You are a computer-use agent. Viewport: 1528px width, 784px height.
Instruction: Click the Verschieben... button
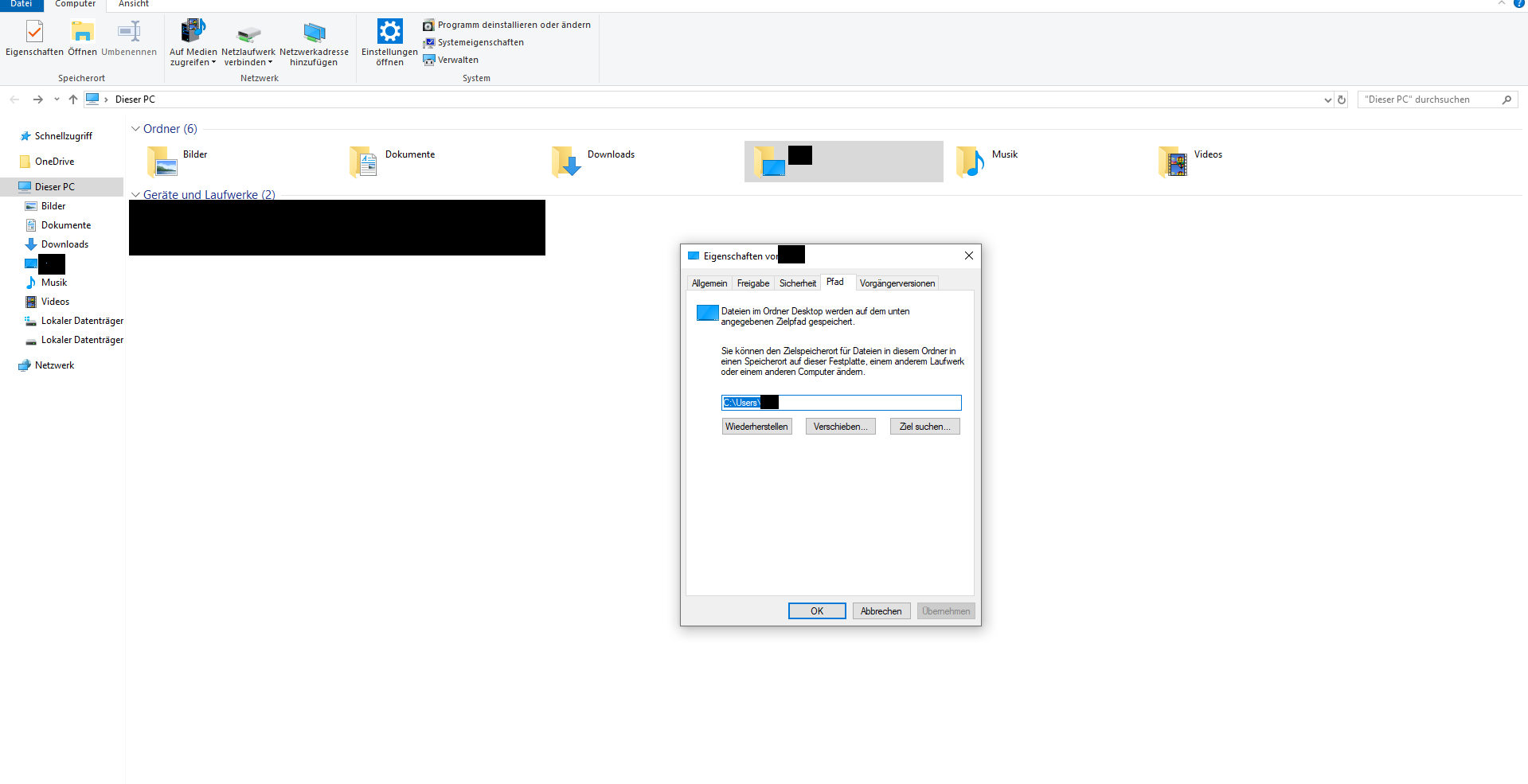coord(841,427)
